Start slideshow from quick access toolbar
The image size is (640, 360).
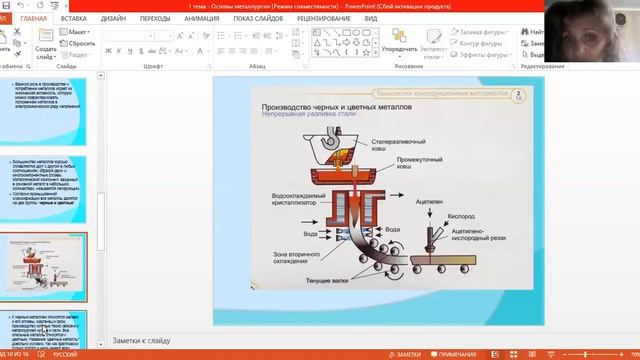tap(55, 6)
